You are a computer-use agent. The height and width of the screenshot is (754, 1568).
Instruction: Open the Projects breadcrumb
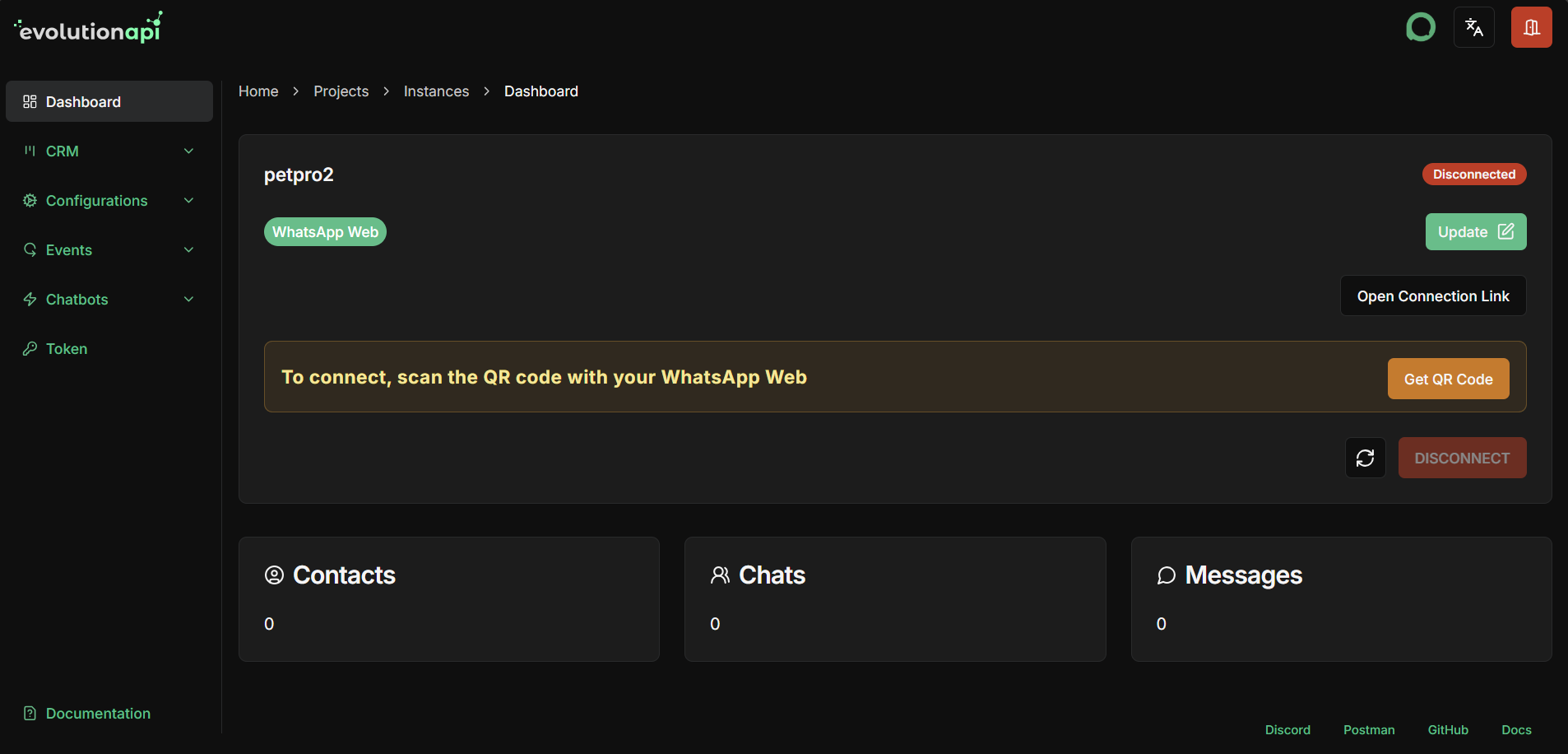[341, 91]
